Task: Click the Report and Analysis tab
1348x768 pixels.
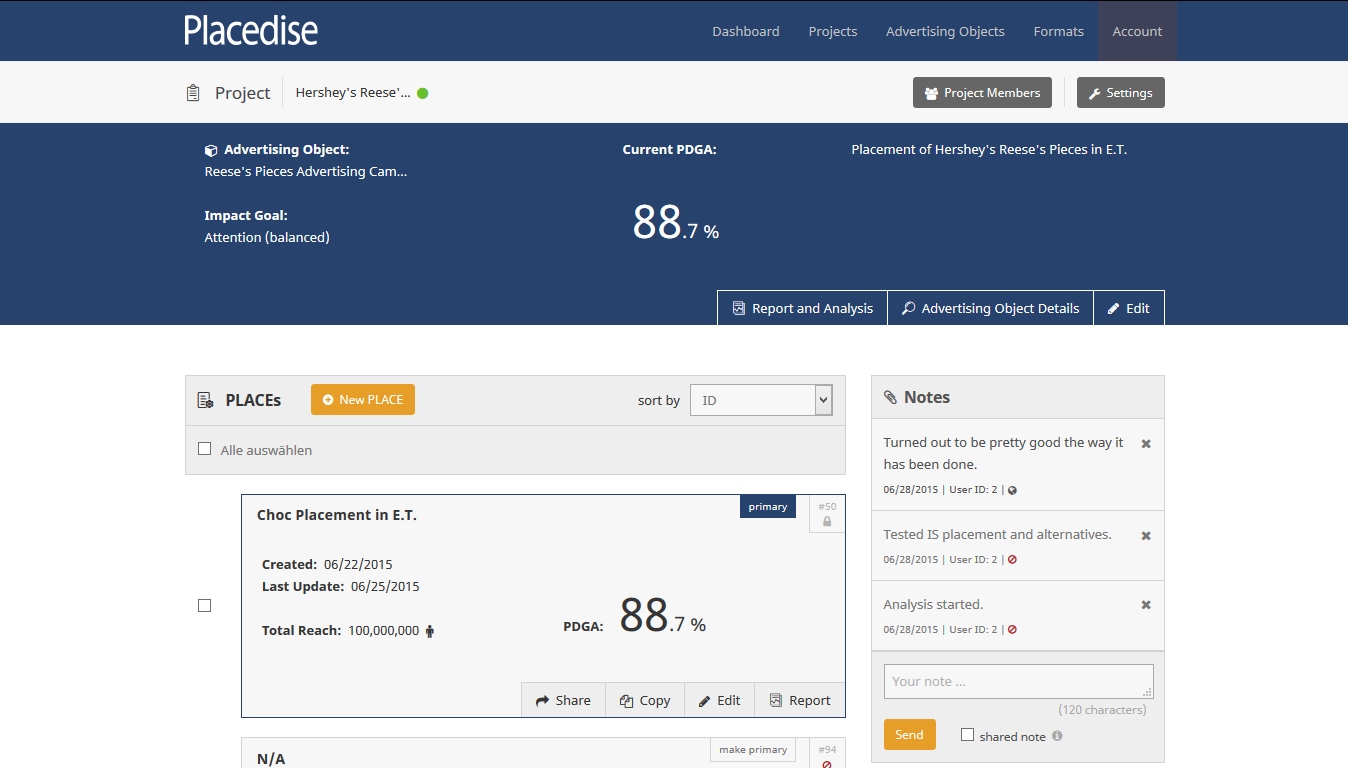Action: tap(802, 308)
